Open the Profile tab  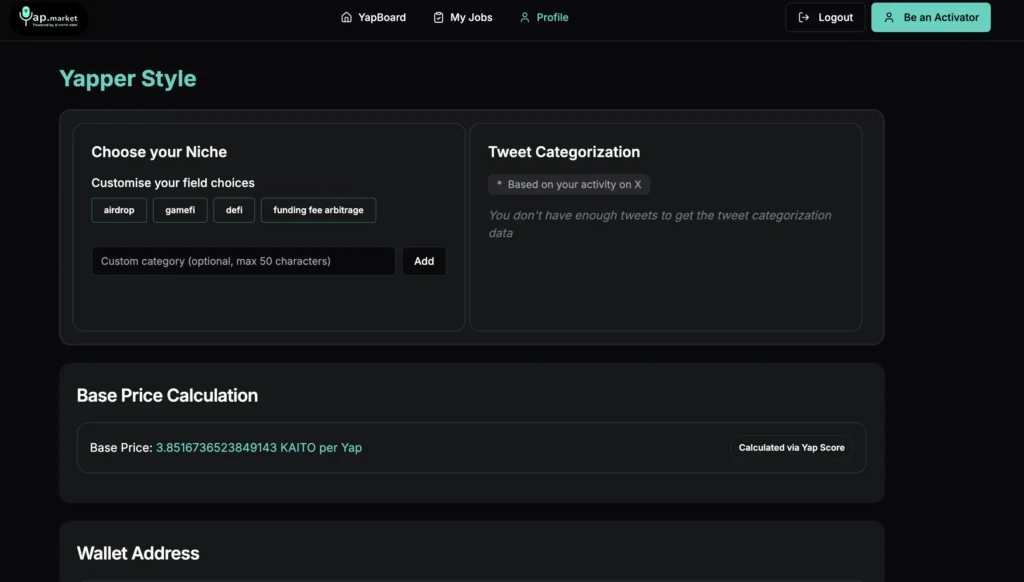[544, 18]
